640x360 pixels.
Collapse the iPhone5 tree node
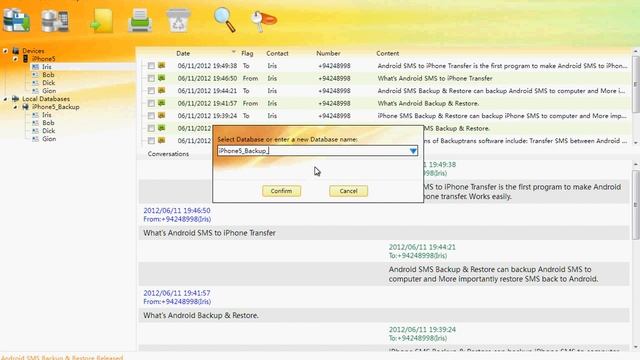15,59
